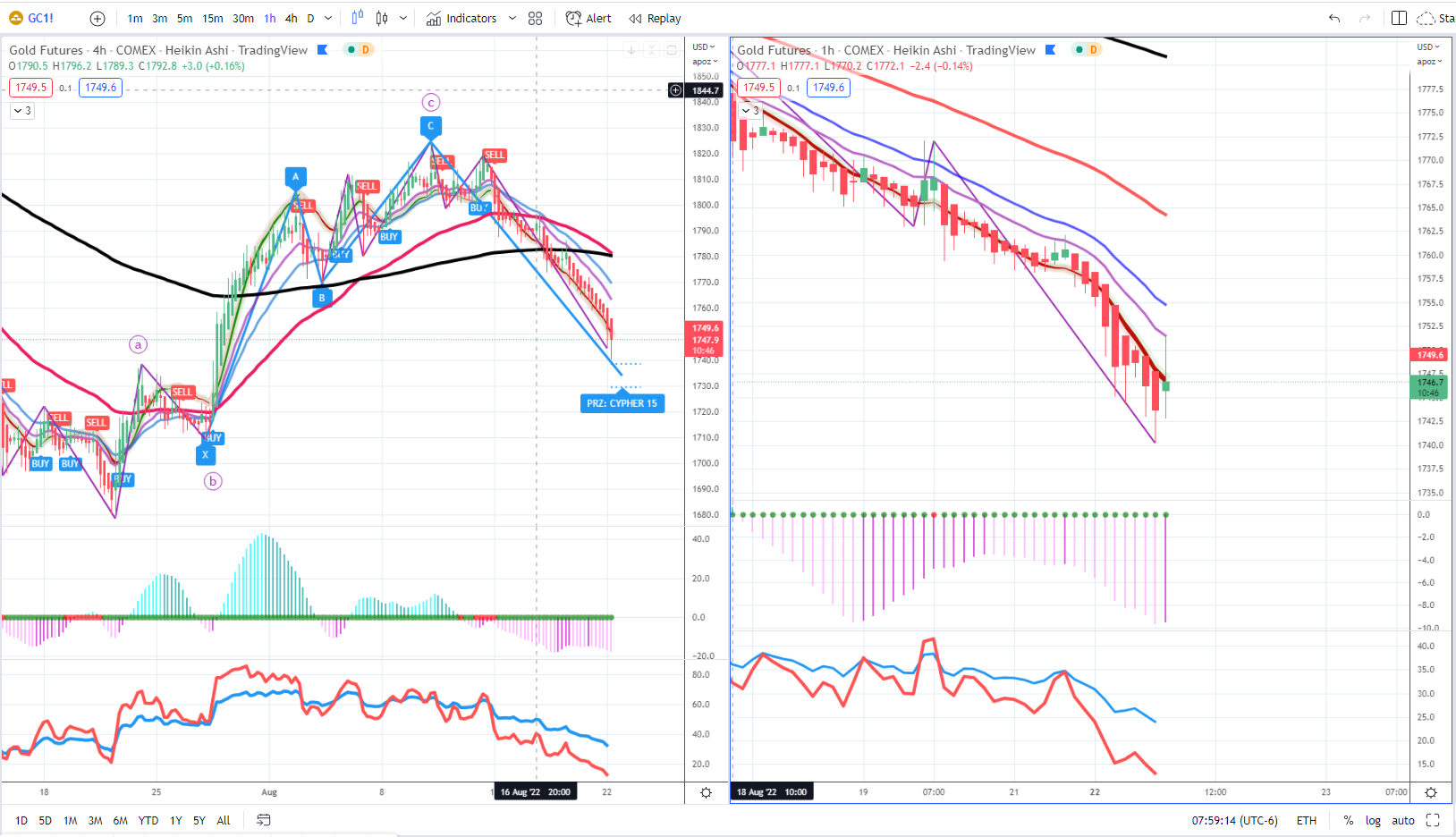The image size is (1456, 837).
Task: Click the blue flag on the 1h chart
Action: point(1051,50)
